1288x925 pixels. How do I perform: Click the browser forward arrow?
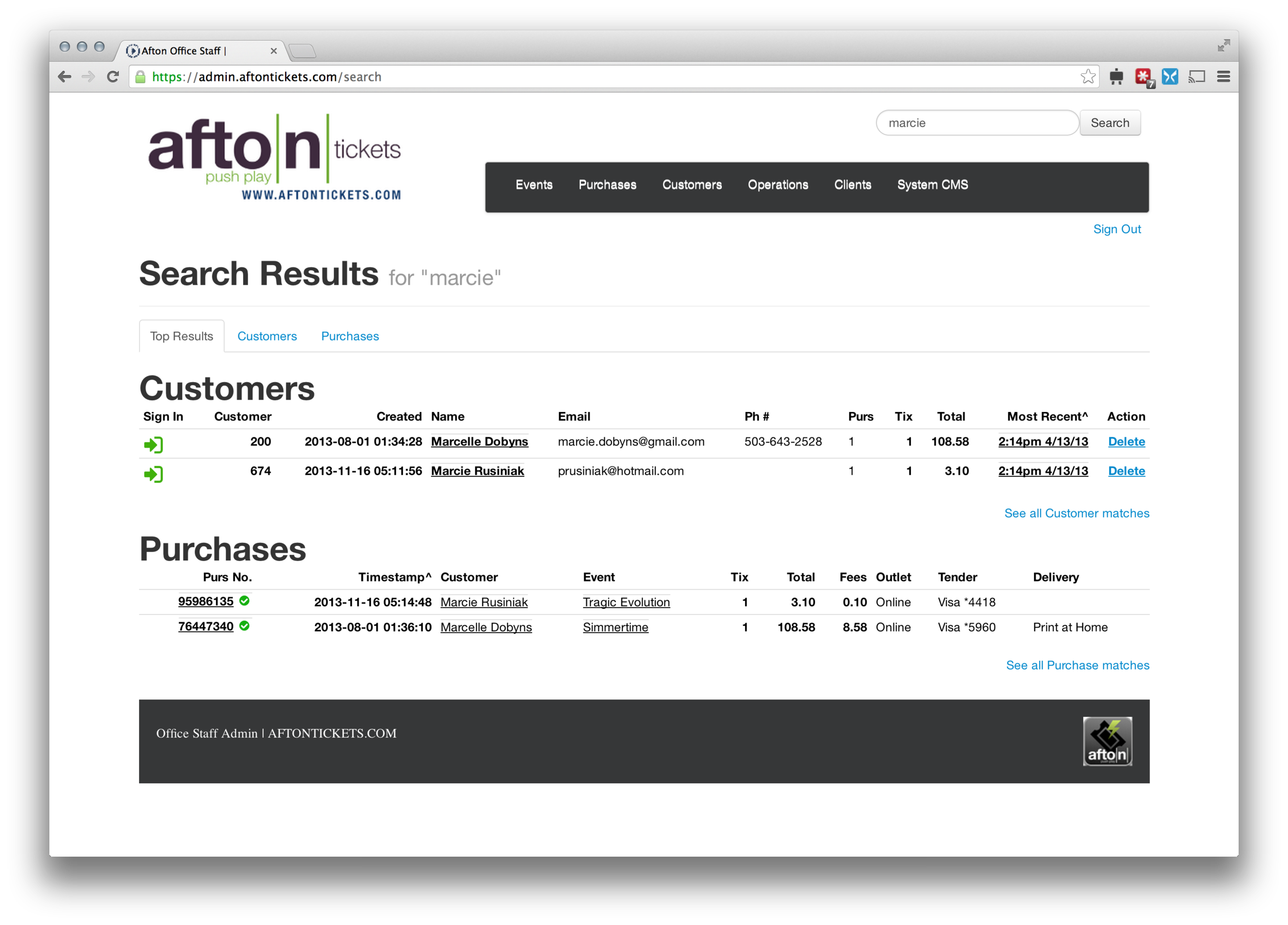(88, 77)
